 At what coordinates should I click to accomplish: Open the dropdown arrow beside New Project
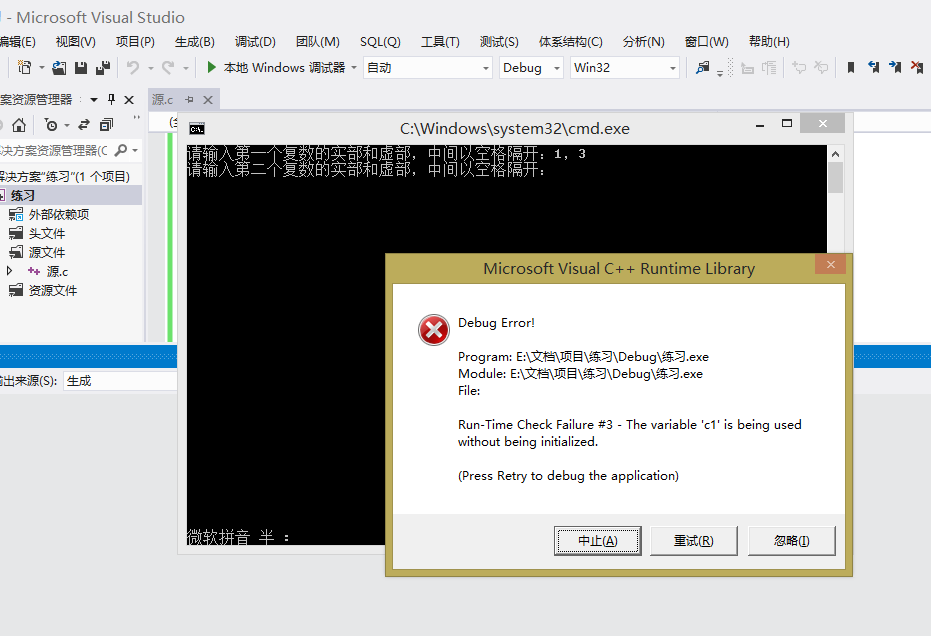coord(42,68)
